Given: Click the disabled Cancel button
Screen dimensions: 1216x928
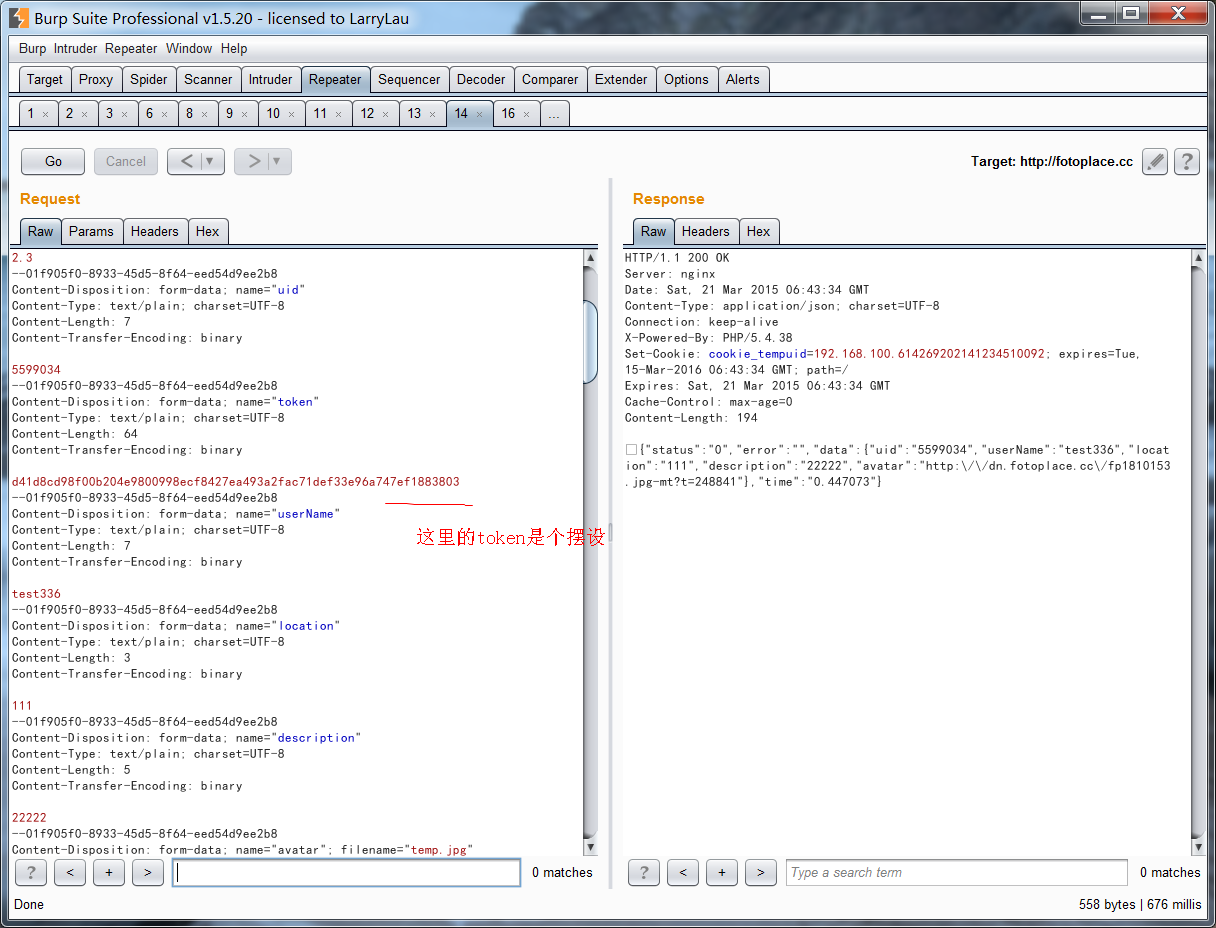Looking at the screenshot, I should click(126, 161).
